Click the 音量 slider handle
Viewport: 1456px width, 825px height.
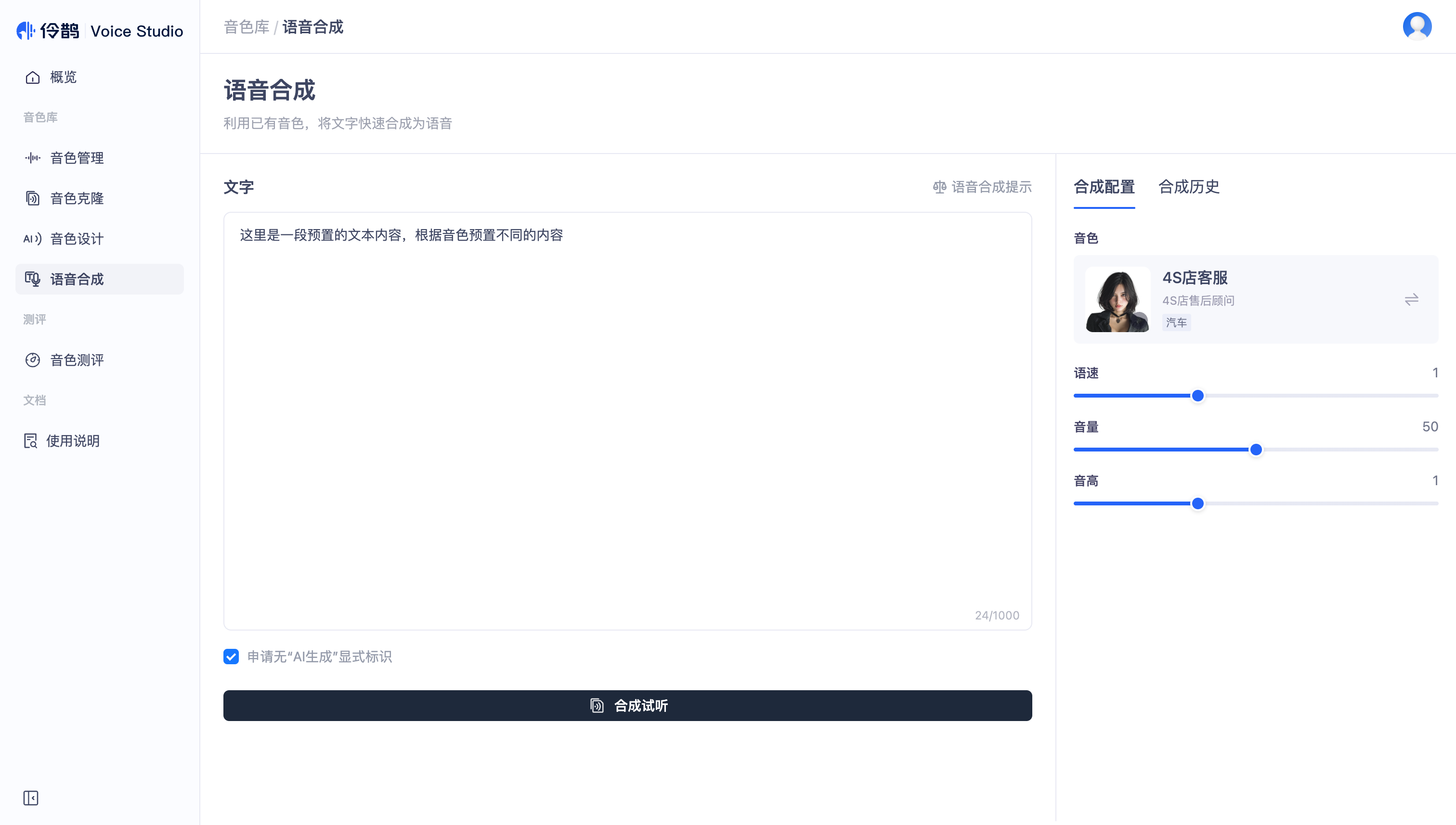pos(1256,450)
